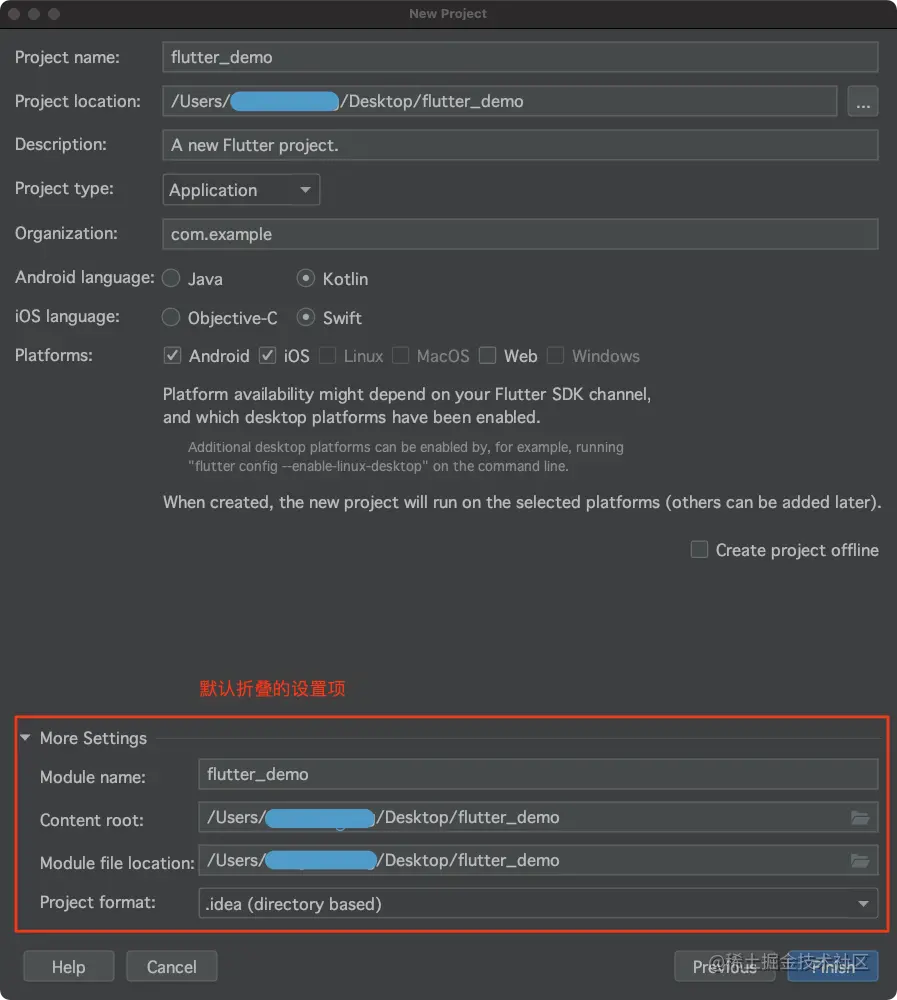897x1000 pixels.
Task: Click Finish to create the project
Action: [x=832, y=967]
